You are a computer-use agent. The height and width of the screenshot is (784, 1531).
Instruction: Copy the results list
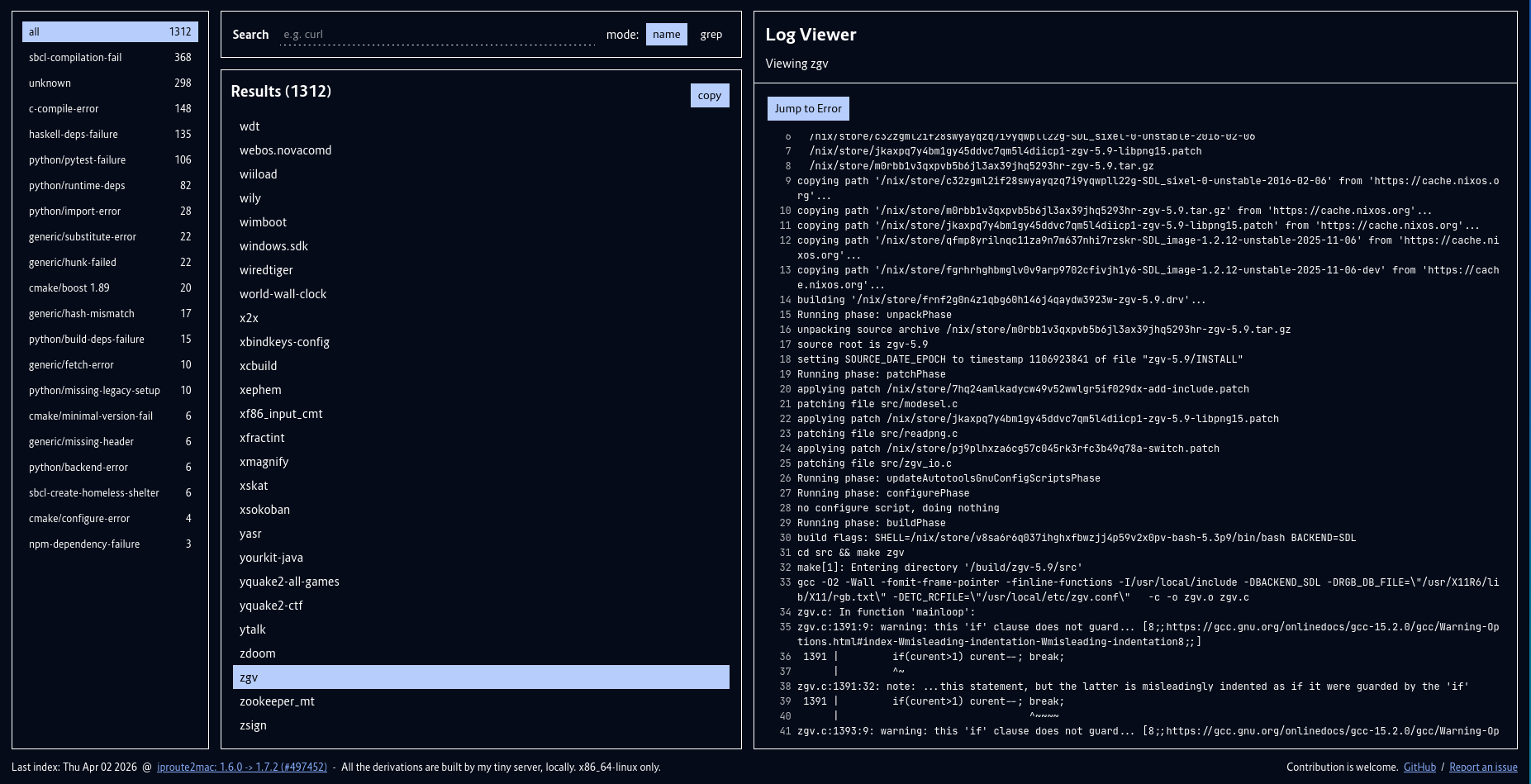pos(709,96)
